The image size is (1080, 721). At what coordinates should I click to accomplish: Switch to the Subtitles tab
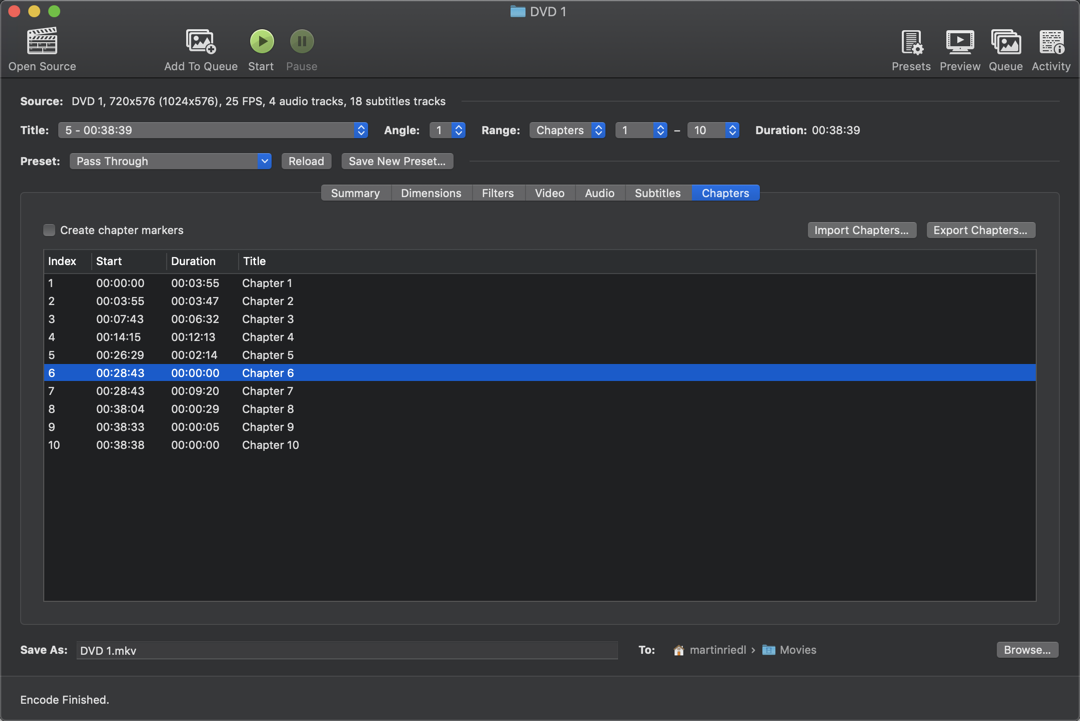[657, 193]
